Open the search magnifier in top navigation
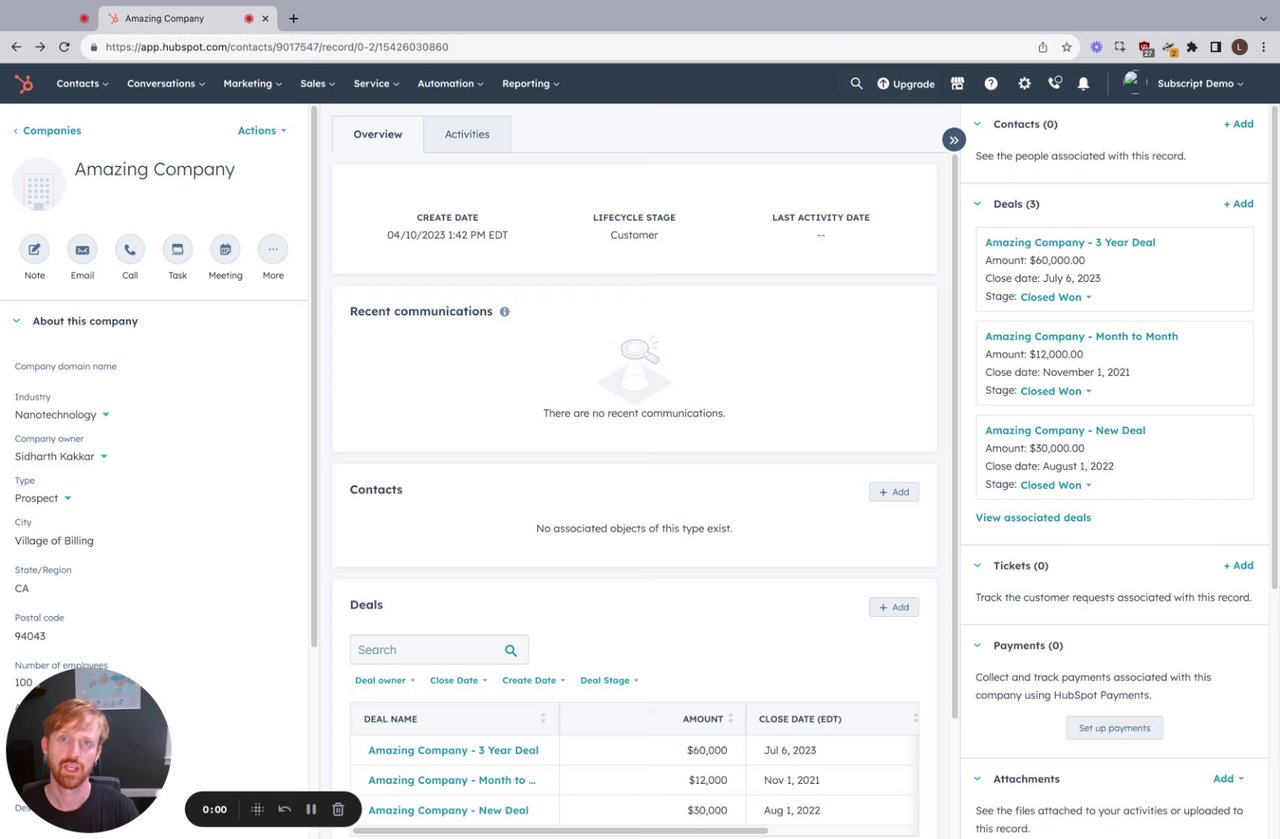 (856, 84)
